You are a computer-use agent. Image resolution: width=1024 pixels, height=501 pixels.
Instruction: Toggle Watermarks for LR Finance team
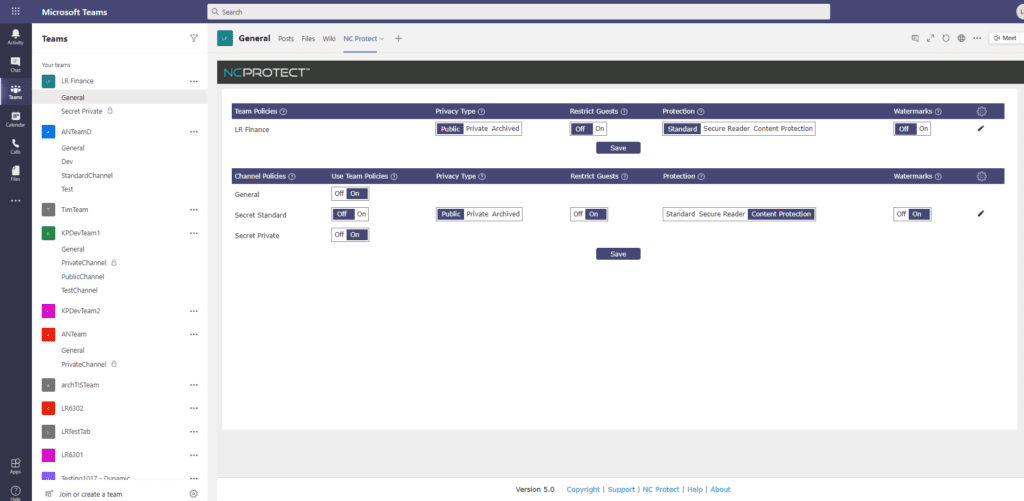pyautogui.click(x=912, y=129)
